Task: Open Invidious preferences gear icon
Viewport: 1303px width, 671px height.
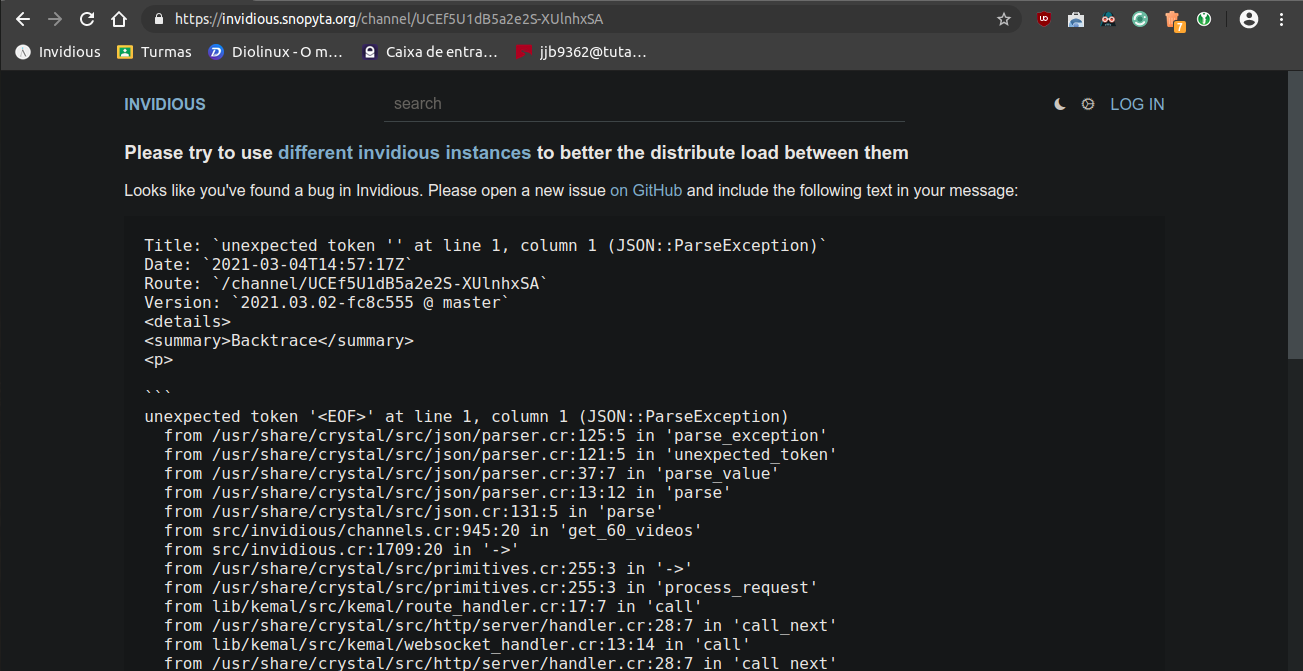Action: point(1088,104)
